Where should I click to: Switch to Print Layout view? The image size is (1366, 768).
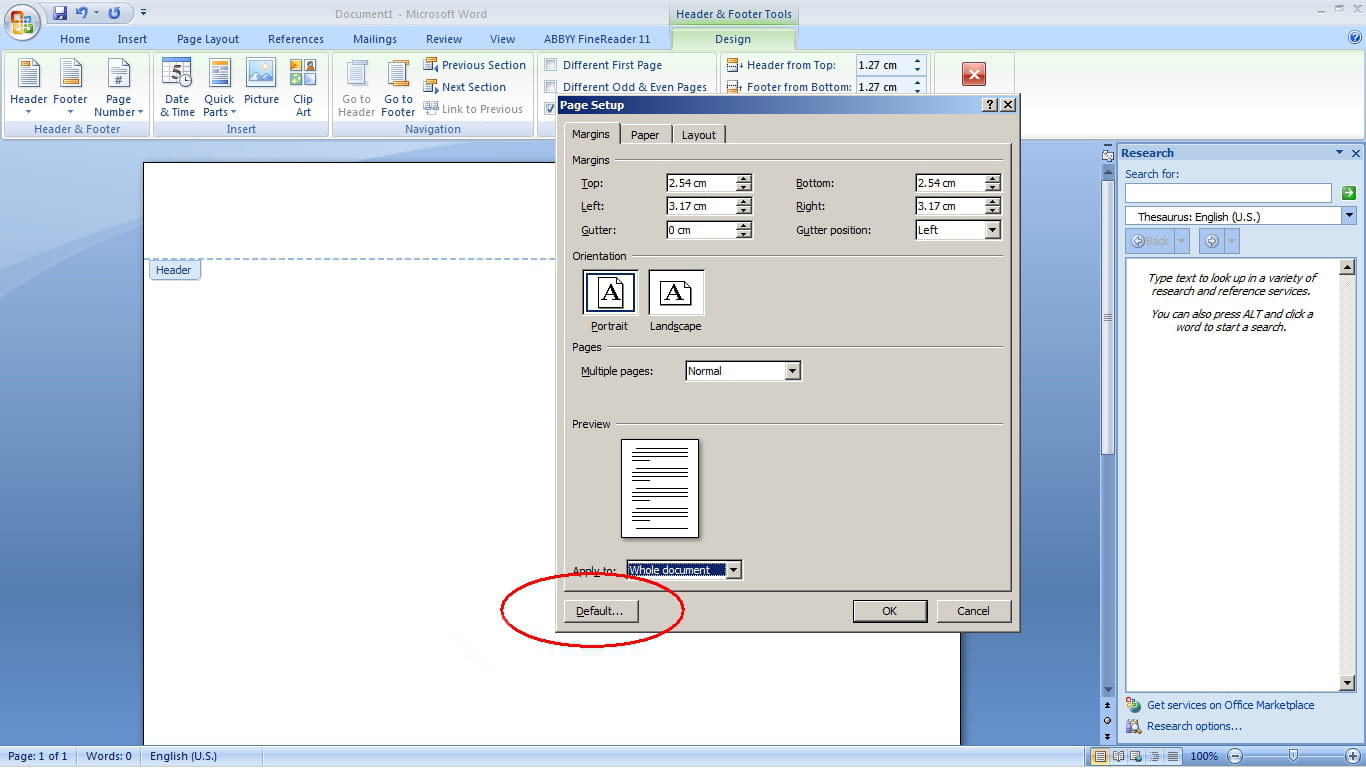pyautogui.click(x=1100, y=756)
